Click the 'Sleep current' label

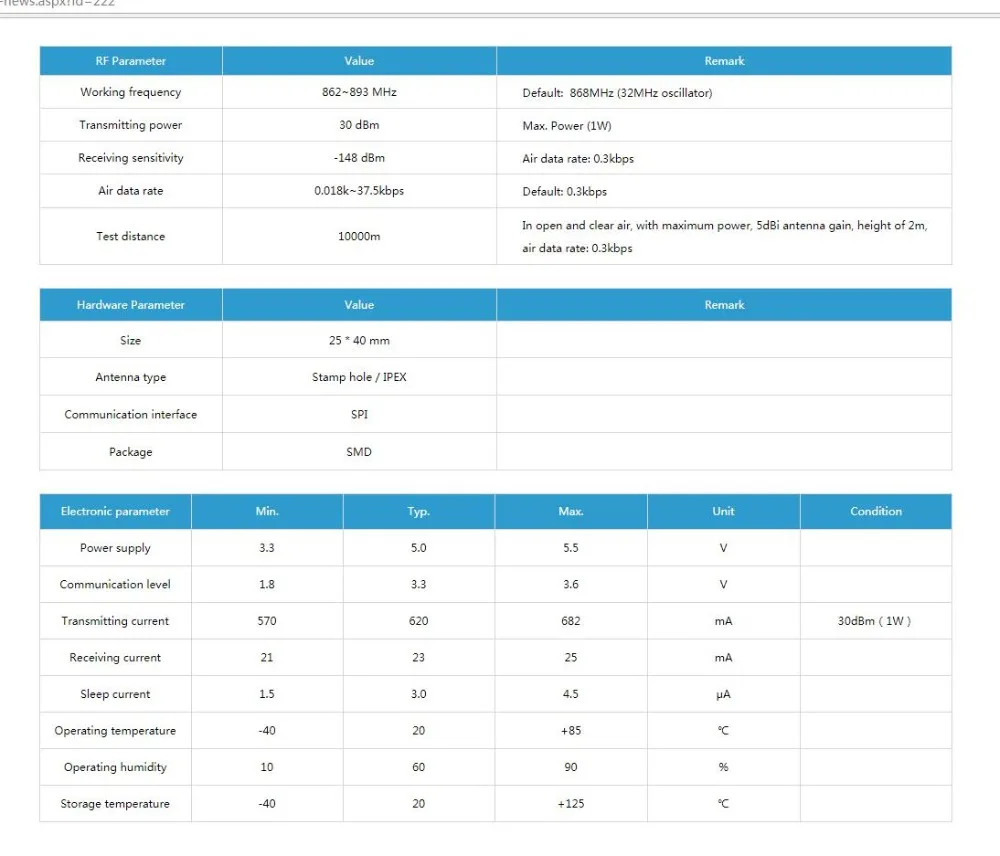click(115, 694)
